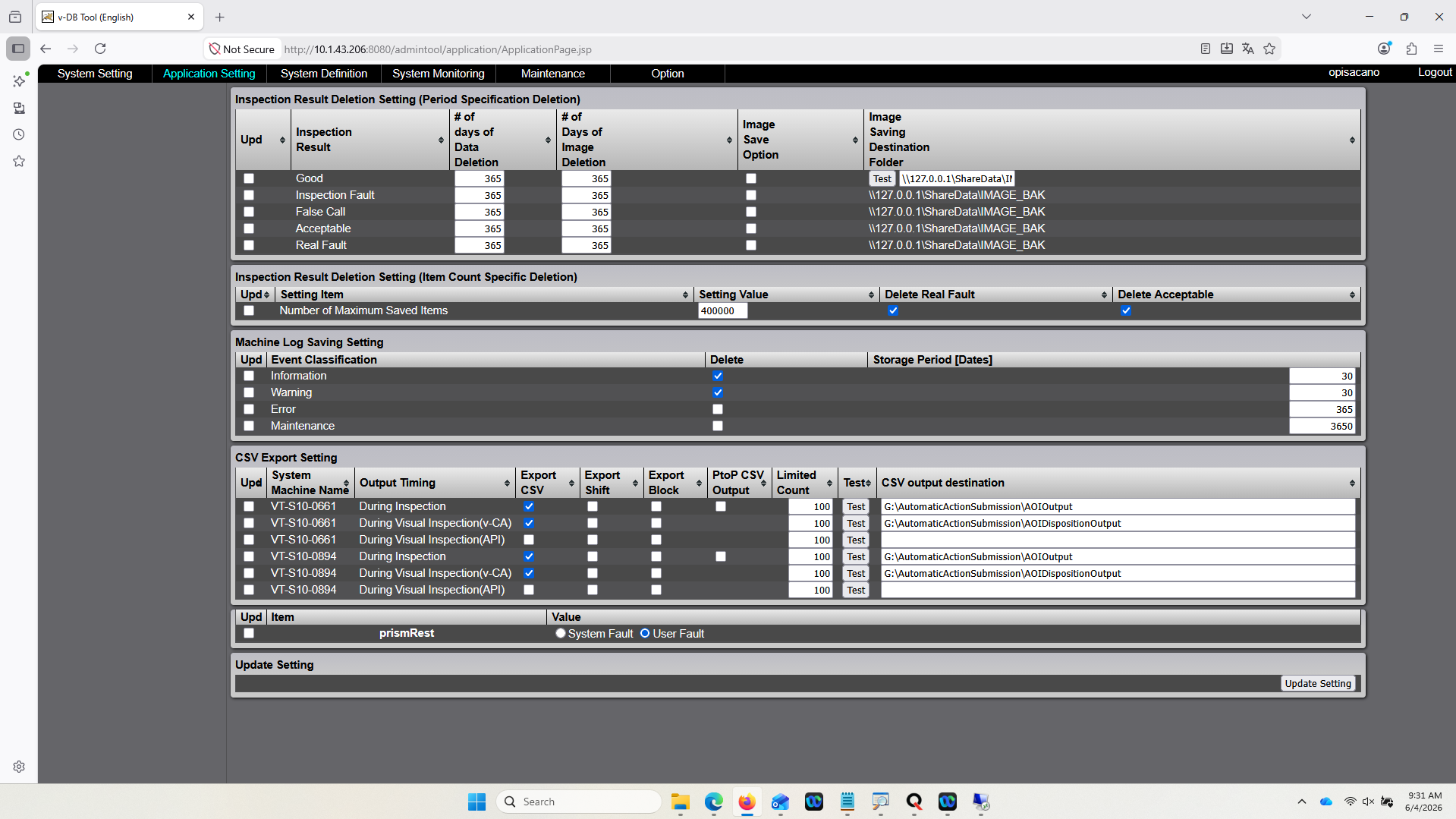The height and width of the screenshot is (819, 1456).
Task: Open the System Monitoring menu
Action: [439, 74]
